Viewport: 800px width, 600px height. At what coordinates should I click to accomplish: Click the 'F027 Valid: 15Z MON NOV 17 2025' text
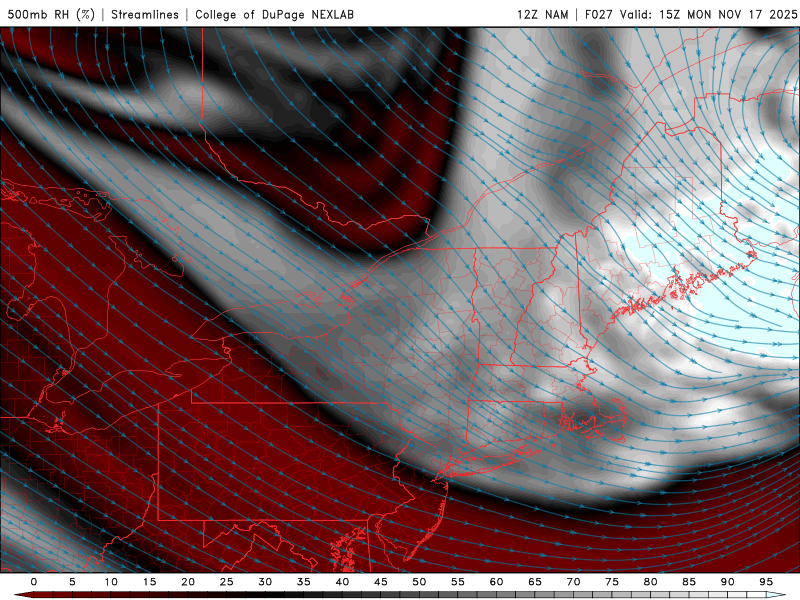pyautogui.click(x=691, y=14)
